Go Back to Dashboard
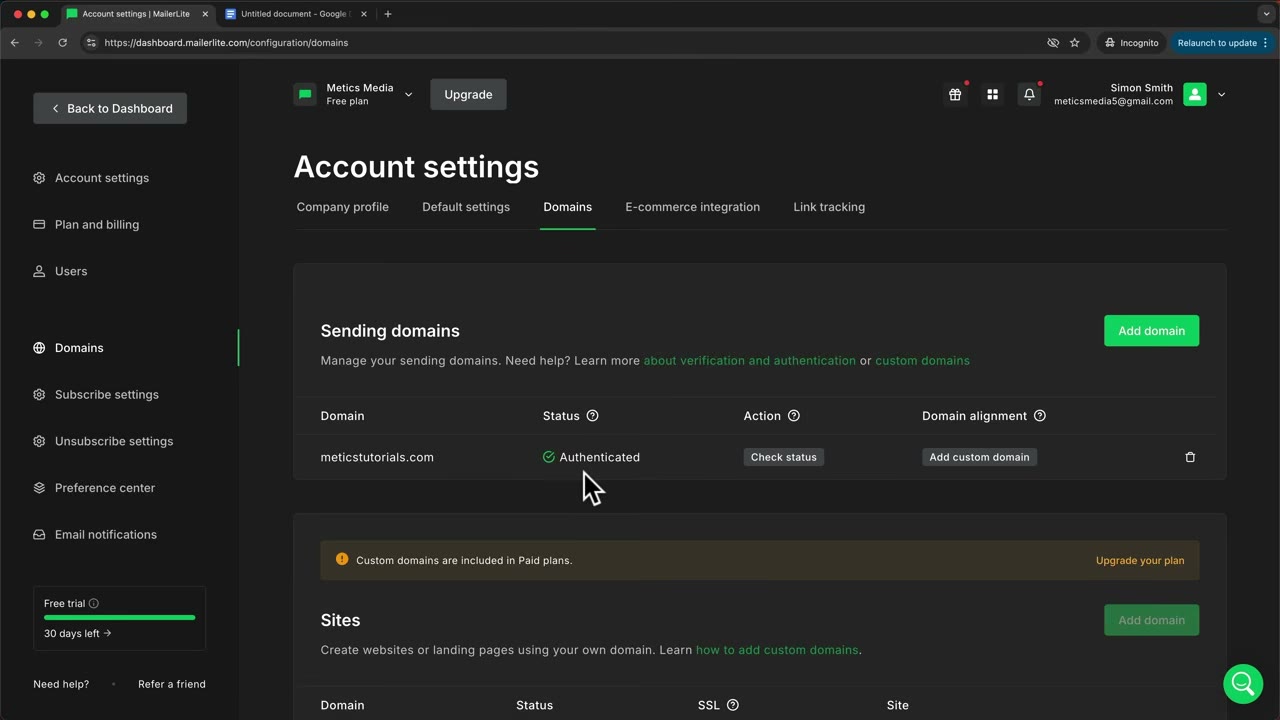 [110, 108]
